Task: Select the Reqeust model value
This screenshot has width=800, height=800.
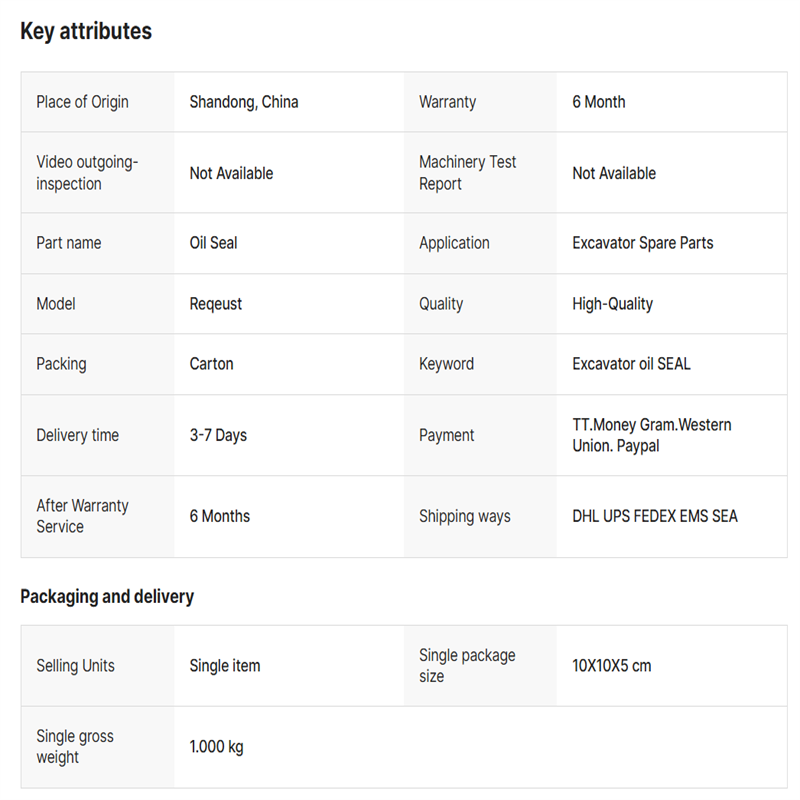Action: click(x=216, y=304)
